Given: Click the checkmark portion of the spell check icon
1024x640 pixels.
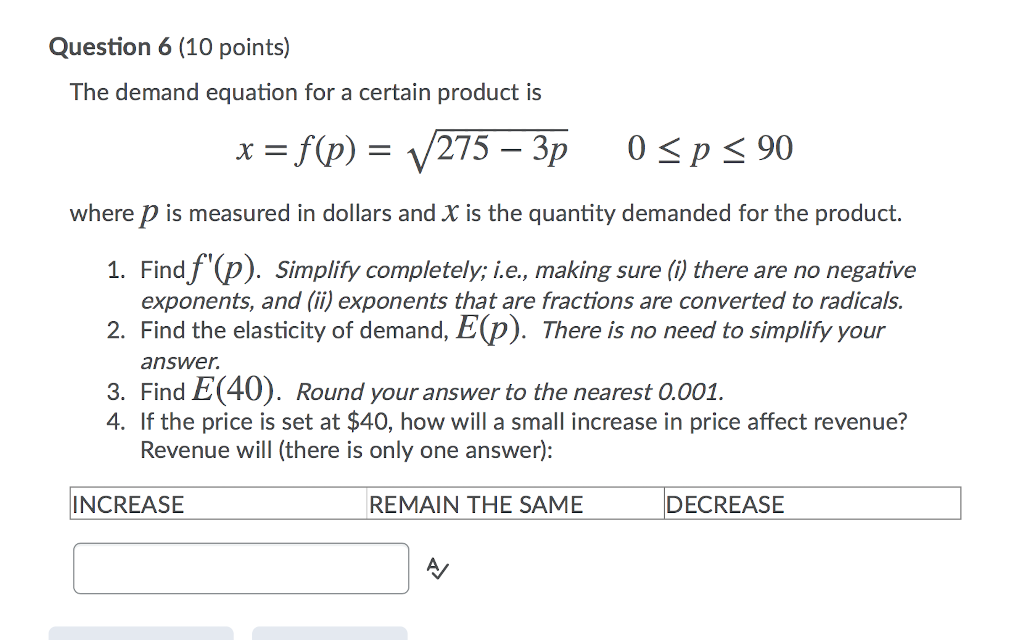Looking at the screenshot, I should point(441,570).
